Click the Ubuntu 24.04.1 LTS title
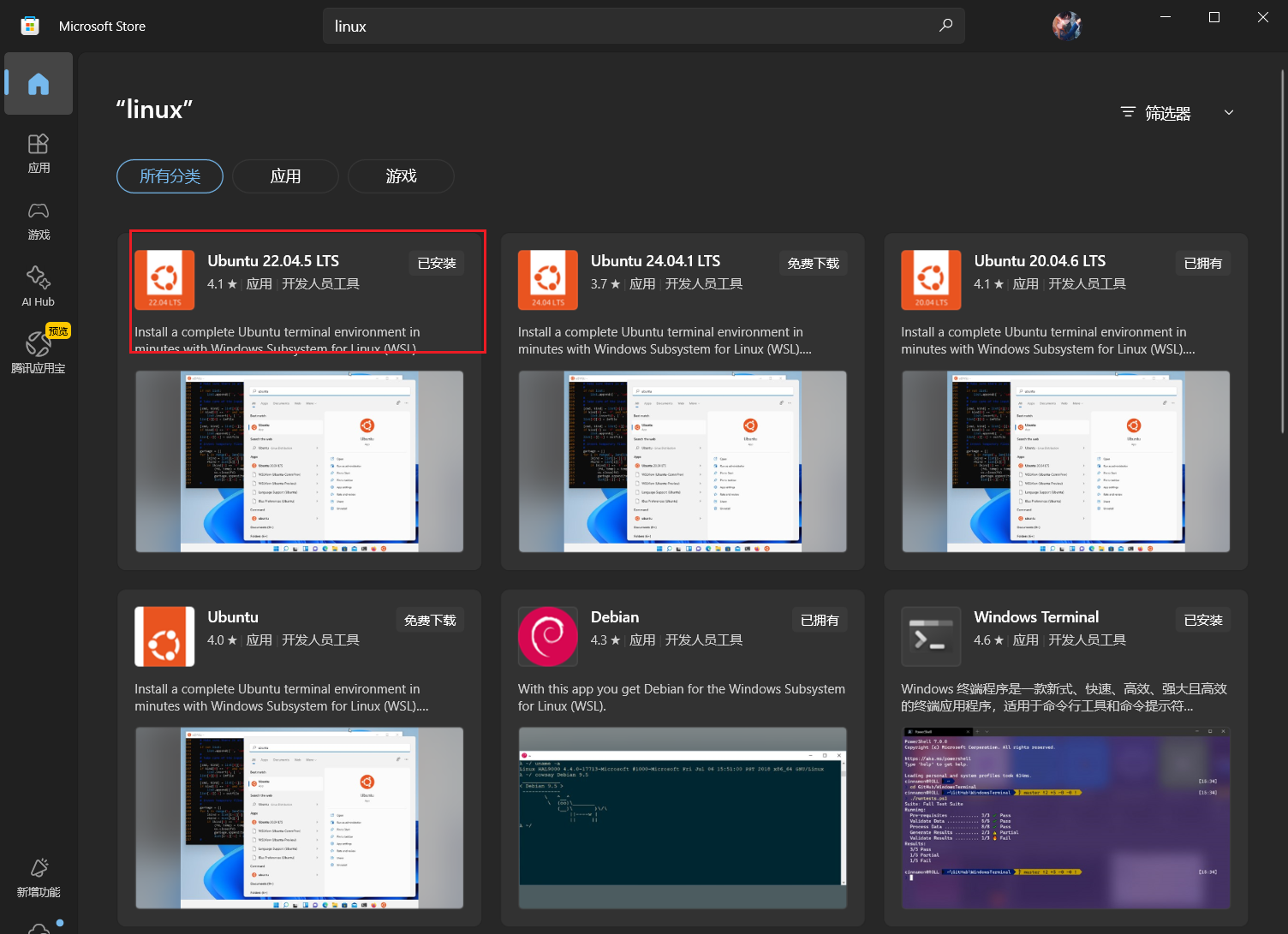This screenshot has width=1288, height=934. click(655, 261)
